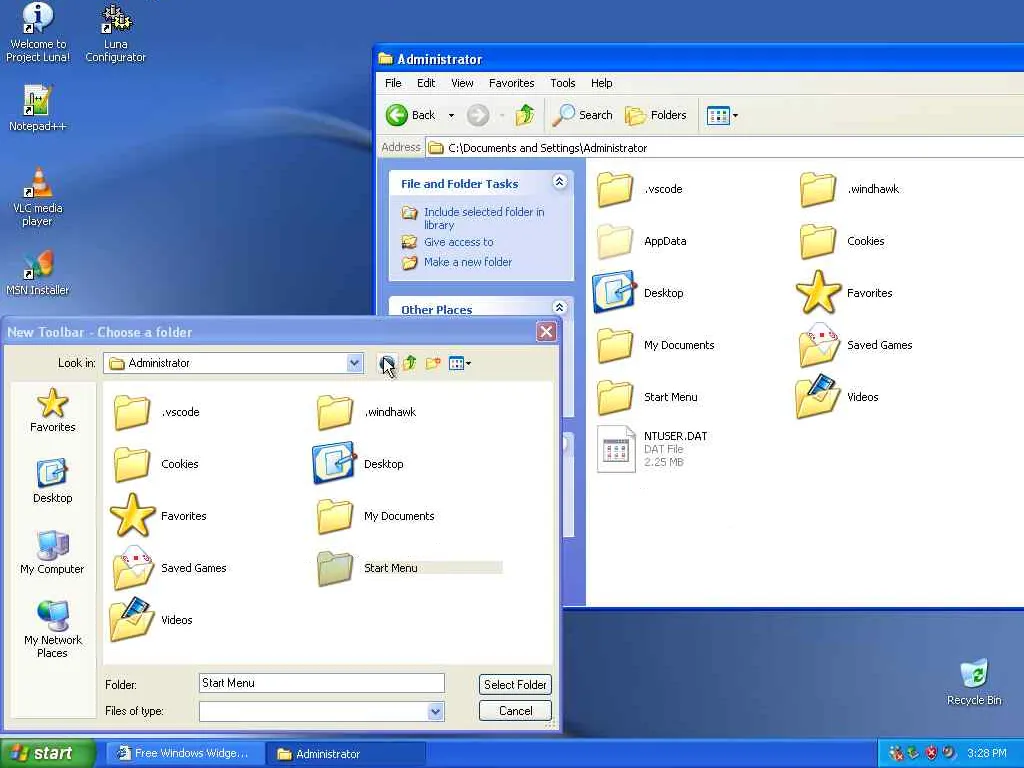
Task: Select the Start Menu folder in the dialog
Action: pyautogui.click(x=409, y=568)
